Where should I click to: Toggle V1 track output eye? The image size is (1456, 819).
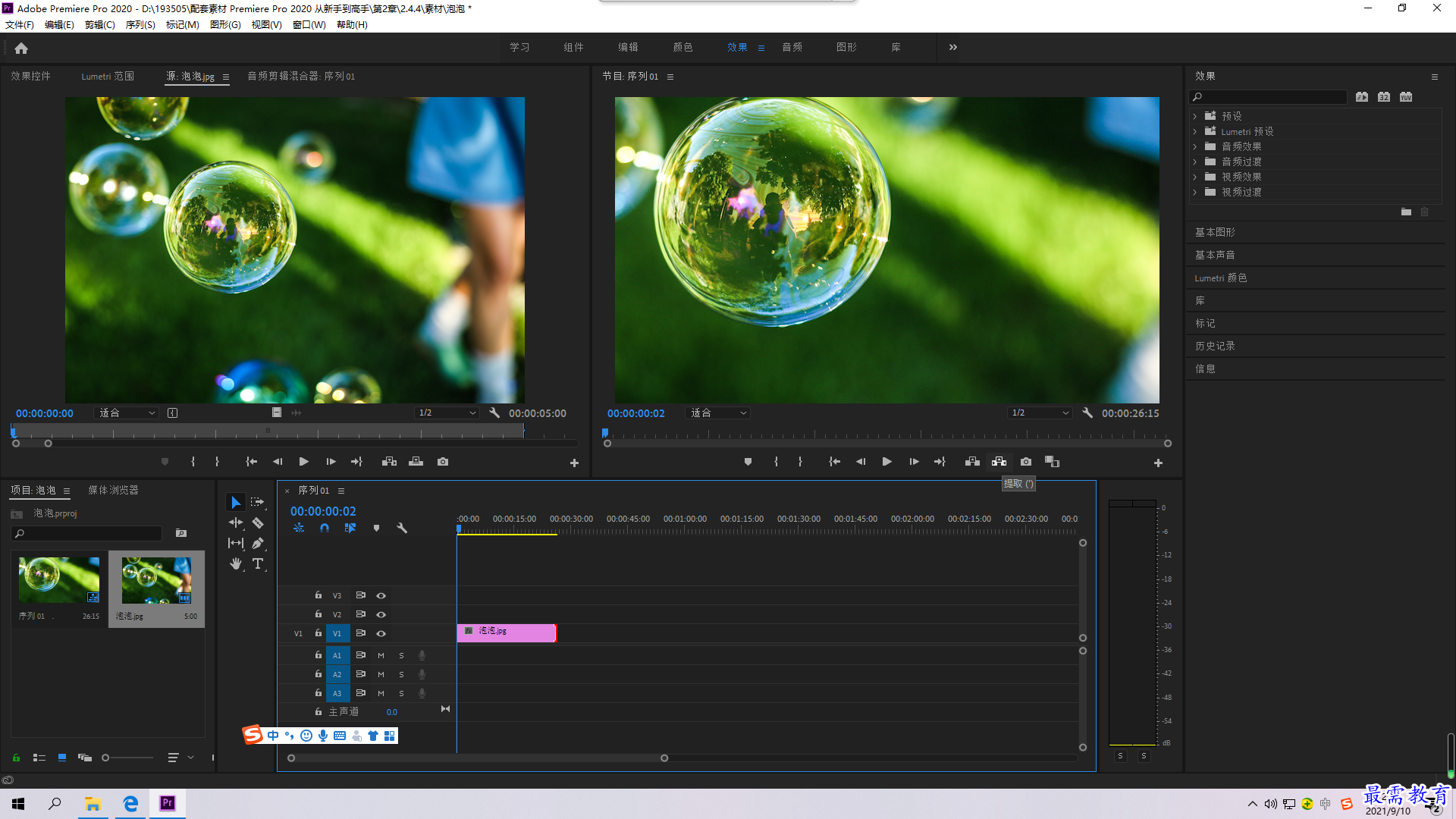pos(381,634)
